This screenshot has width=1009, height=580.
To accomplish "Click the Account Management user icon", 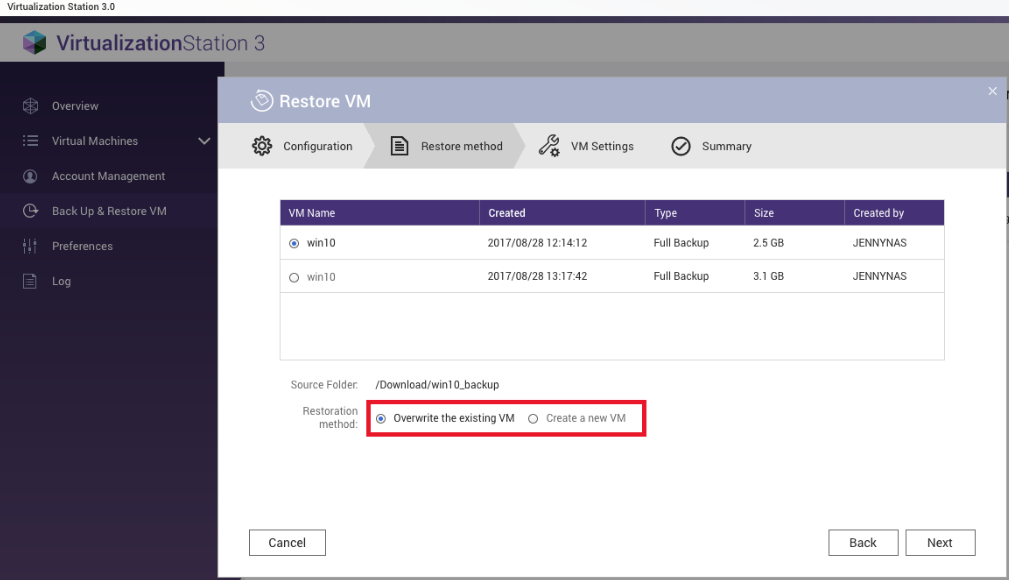I will point(30,176).
